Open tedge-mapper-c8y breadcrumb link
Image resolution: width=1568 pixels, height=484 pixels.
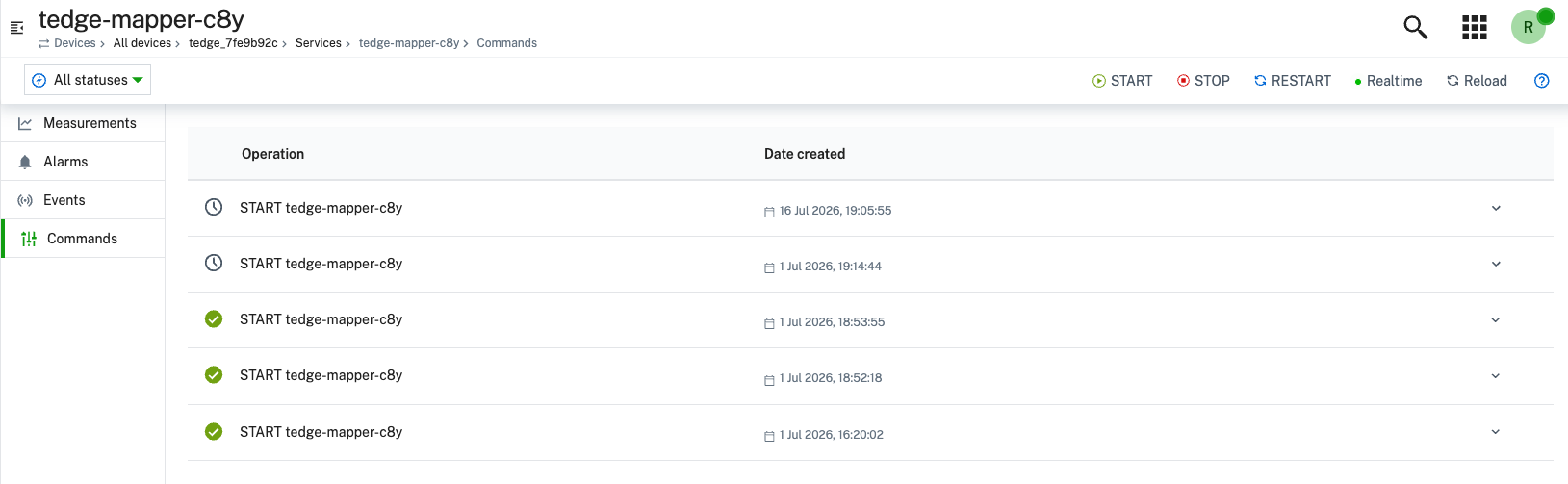click(409, 43)
